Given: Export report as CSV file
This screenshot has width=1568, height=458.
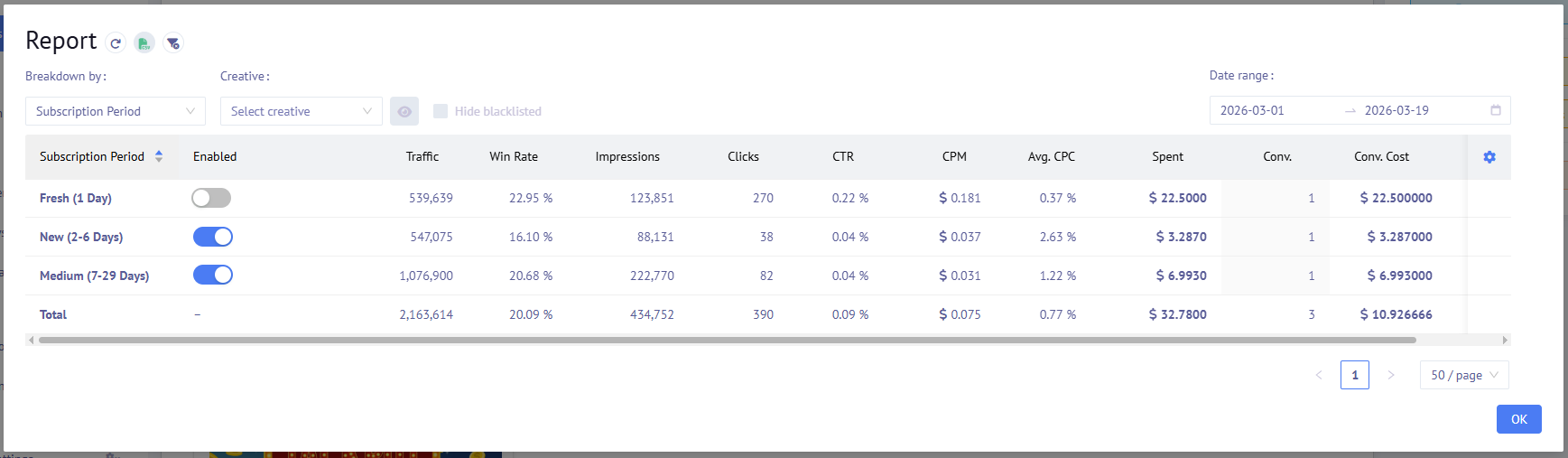Looking at the screenshot, I should tap(144, 42).
